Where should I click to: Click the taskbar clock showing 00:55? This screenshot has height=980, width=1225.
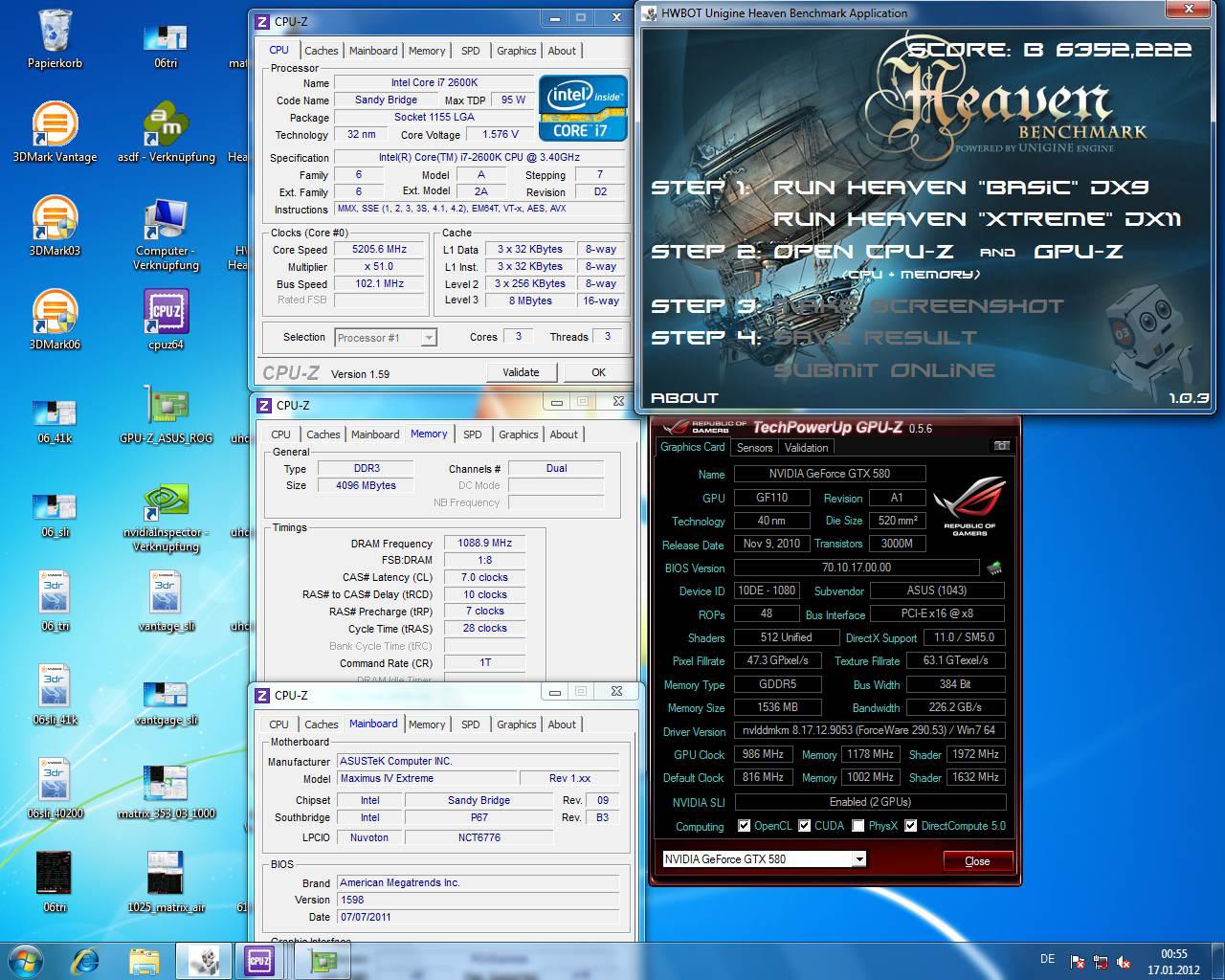coord(1174,961)
